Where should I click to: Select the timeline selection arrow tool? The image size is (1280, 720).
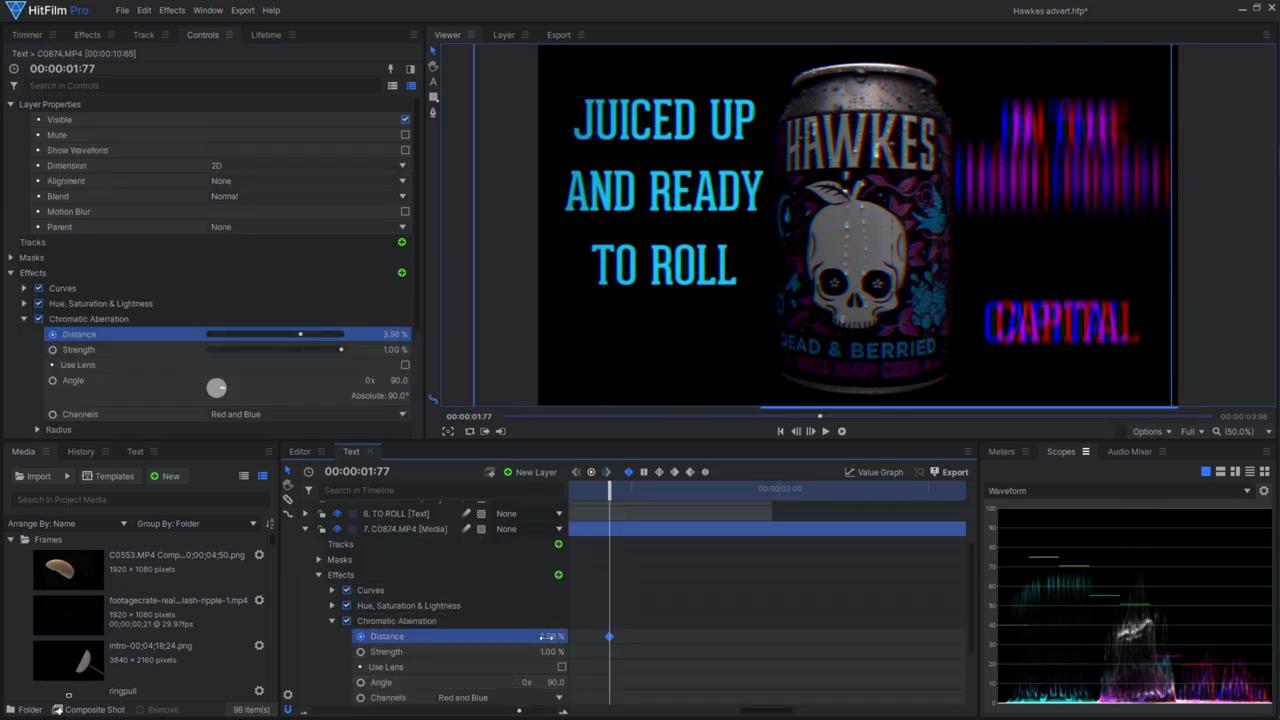click(x=288, y=471)
